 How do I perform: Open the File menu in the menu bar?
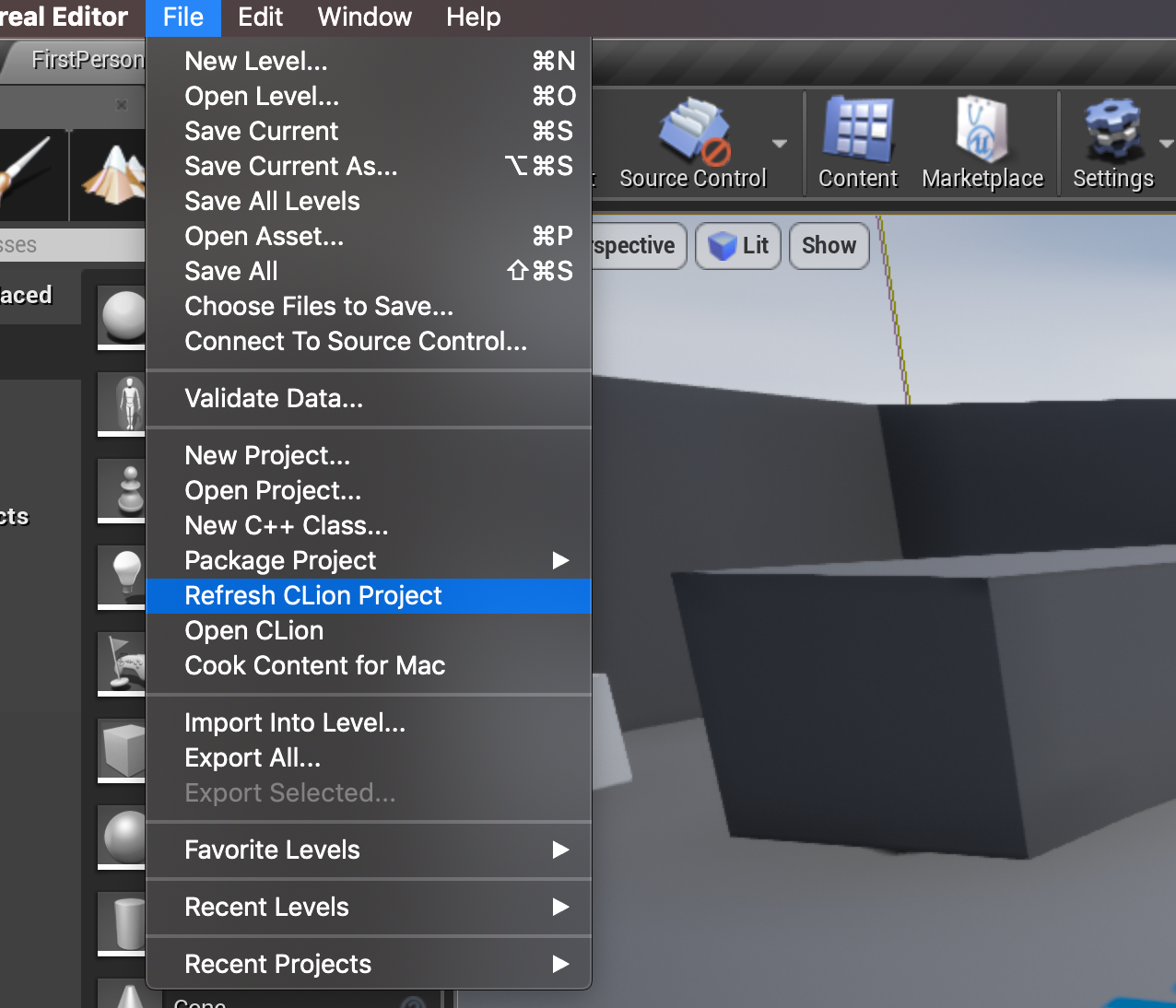pos(182,18)
